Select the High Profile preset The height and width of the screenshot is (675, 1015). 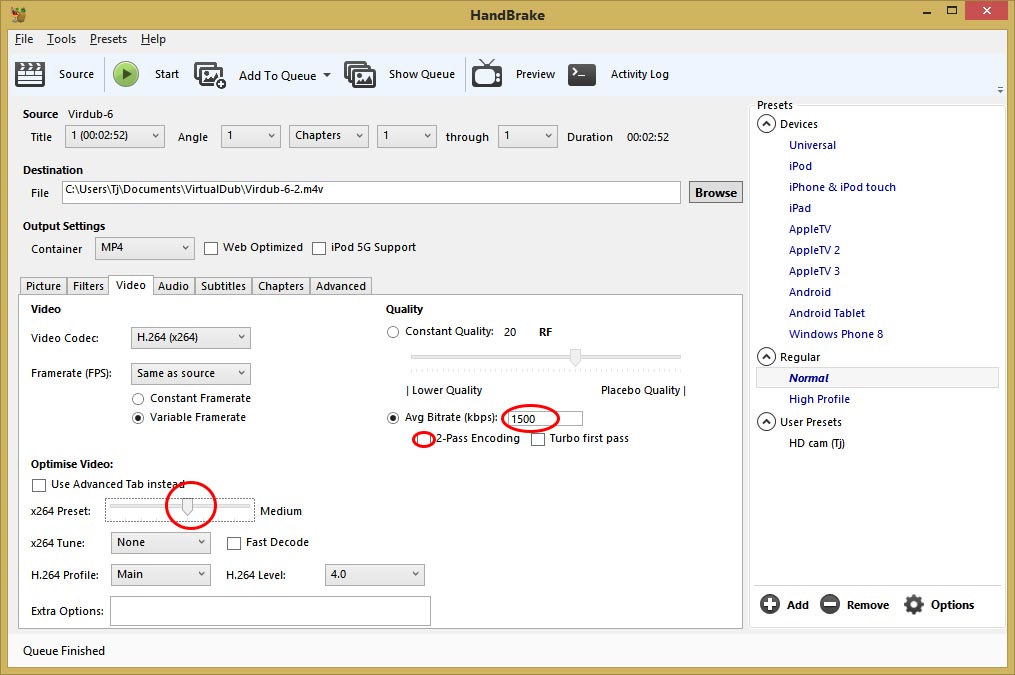pos(820,399)
